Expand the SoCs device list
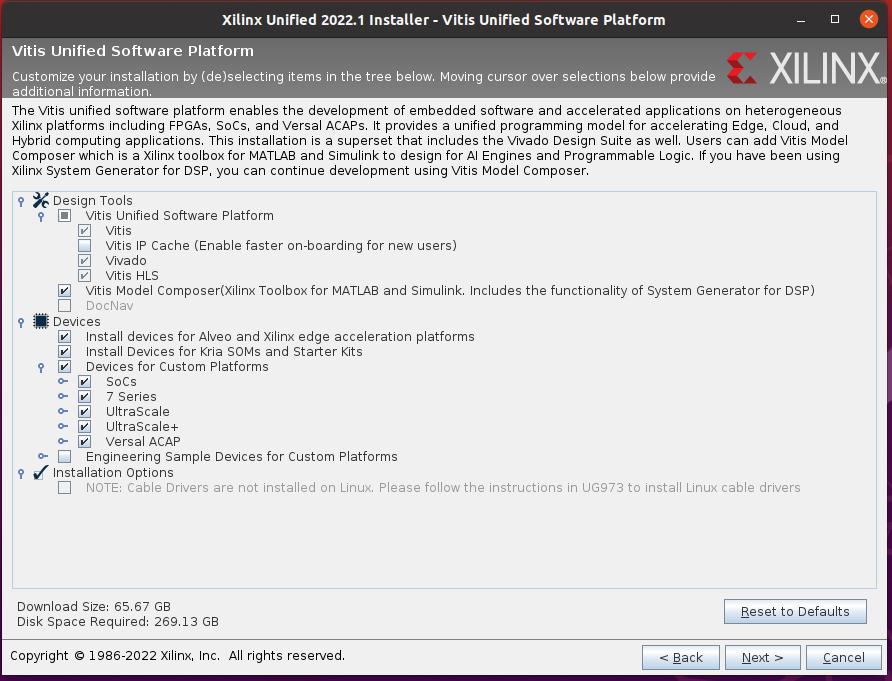 64,381
